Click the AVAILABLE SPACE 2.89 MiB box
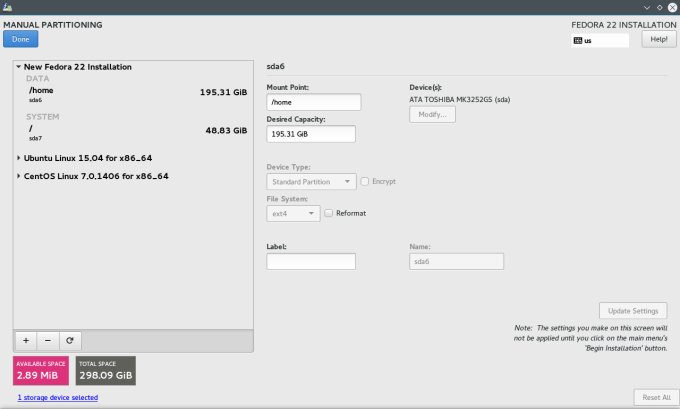Viewport: 680px width, 409px height. click(41, 371)
